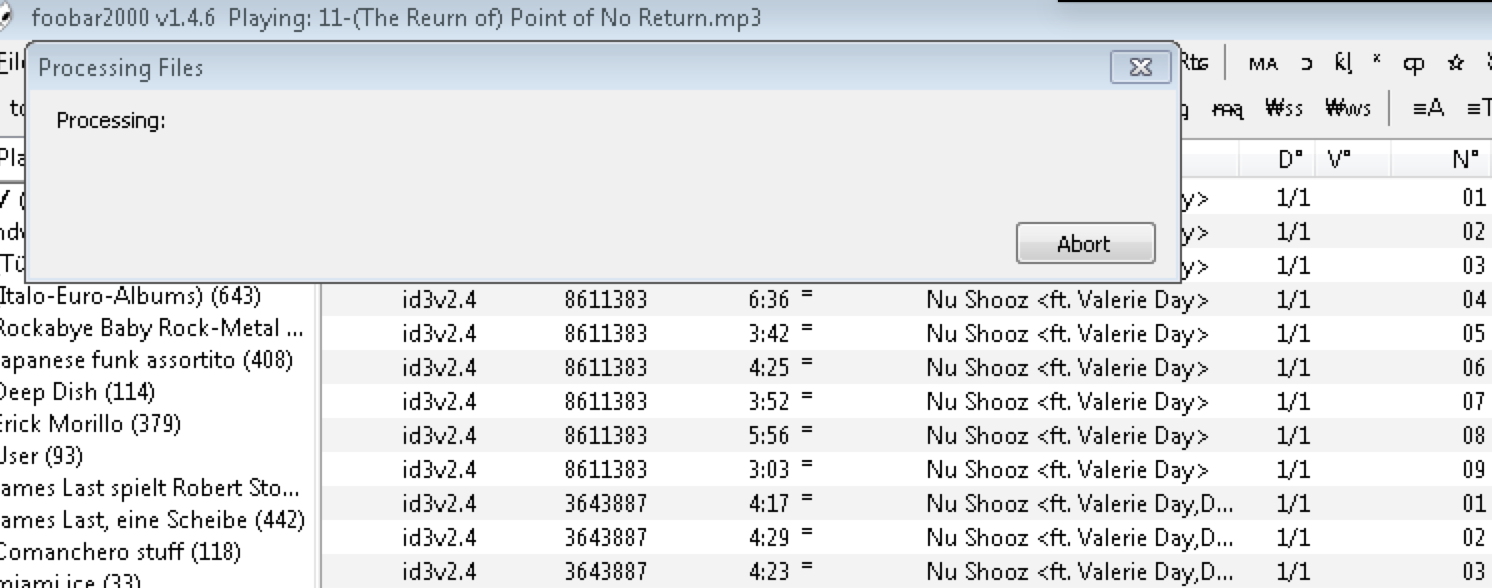Click the Wws toolbar button
The height and width of the screenshot is (588, 1492).
click(1348, 108)
